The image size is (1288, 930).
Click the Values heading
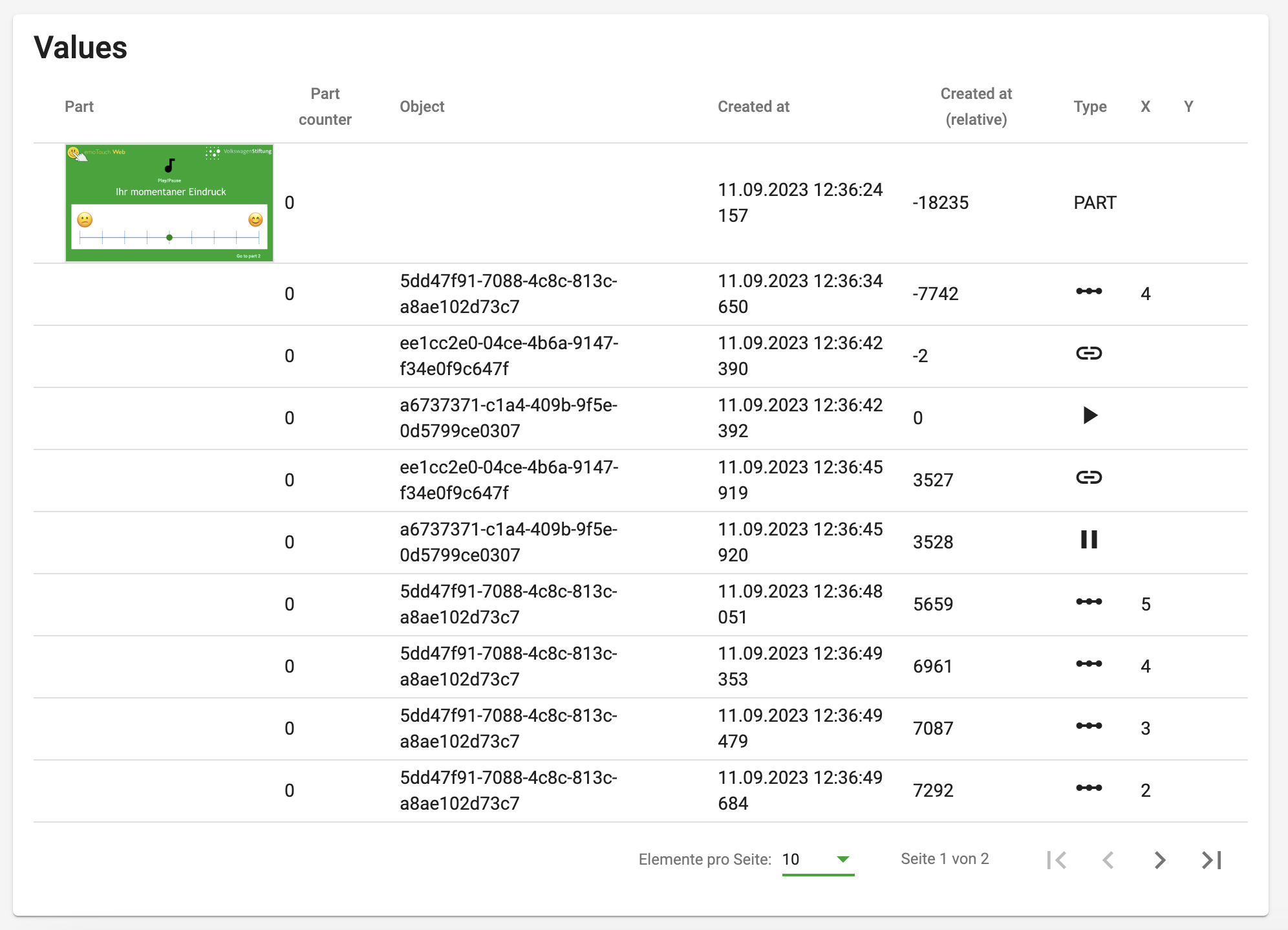point(81,48)
